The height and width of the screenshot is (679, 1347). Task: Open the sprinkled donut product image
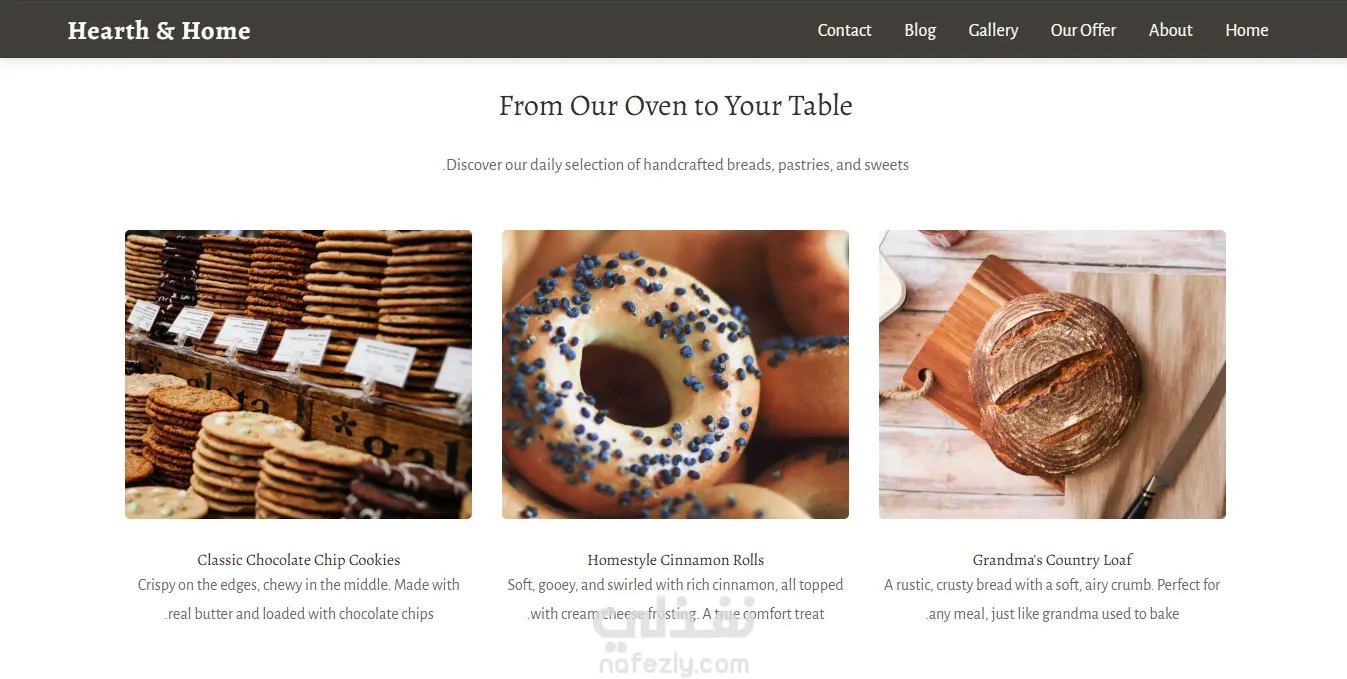click(675, 374)
